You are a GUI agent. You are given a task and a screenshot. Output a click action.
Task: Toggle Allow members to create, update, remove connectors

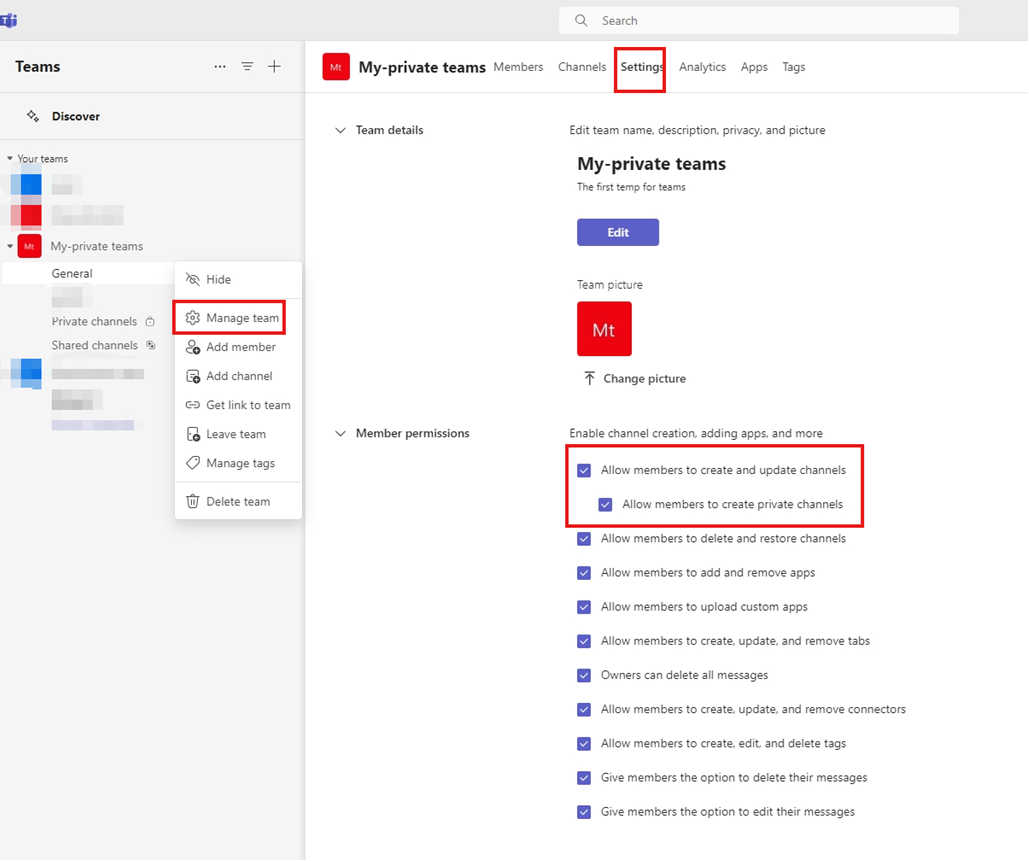584,709
